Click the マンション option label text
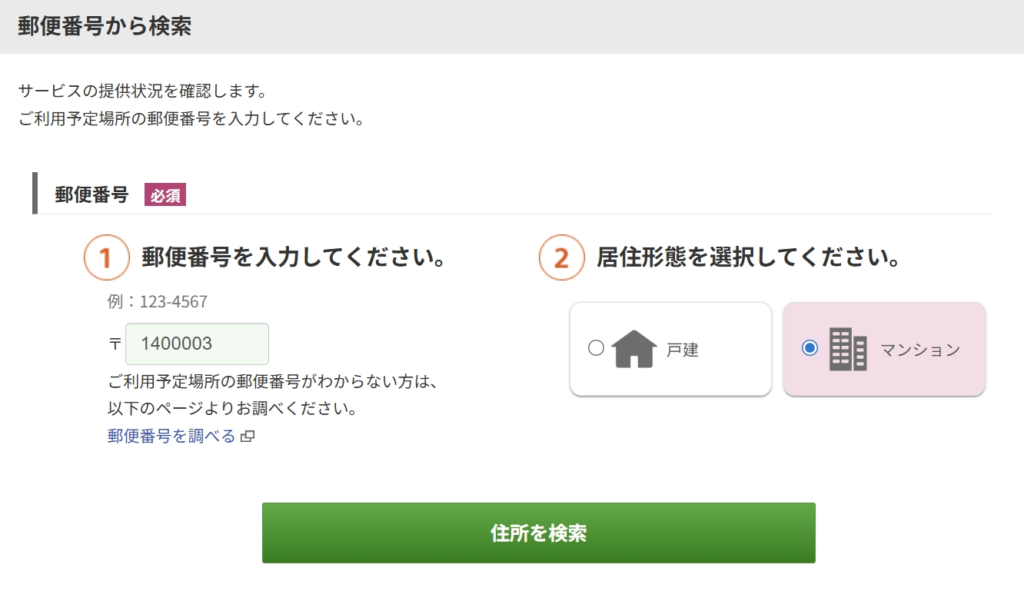 (920, 350)
